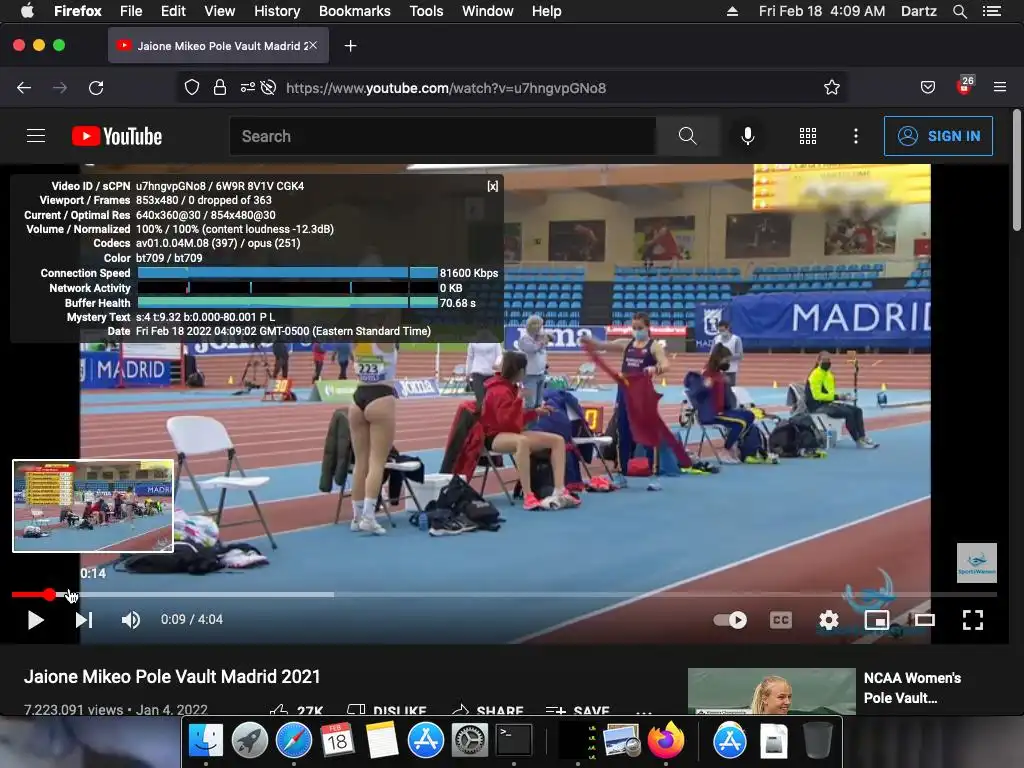Open the Tools menu
Viewport: 1024px width, 768px height.
coord(426,11)
